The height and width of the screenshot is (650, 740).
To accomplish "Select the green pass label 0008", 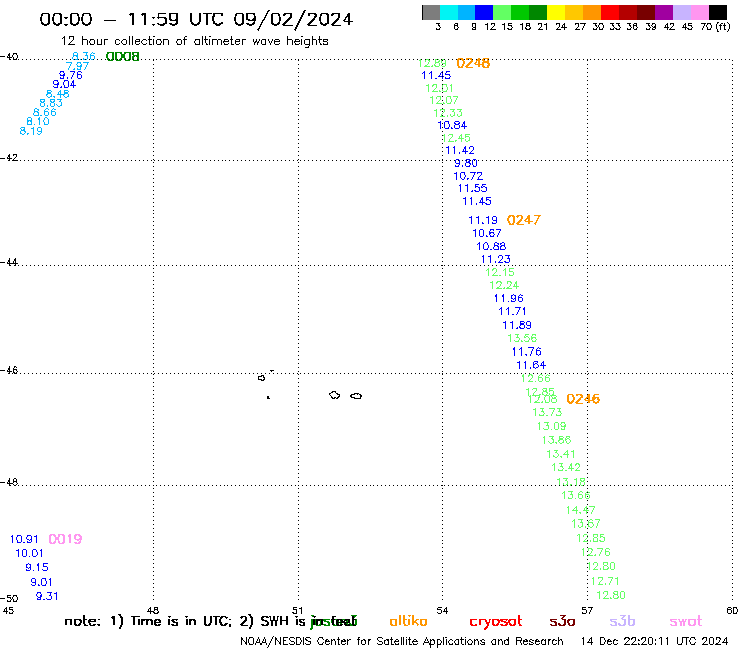I will pyautogui.click(x=122, y=57).
